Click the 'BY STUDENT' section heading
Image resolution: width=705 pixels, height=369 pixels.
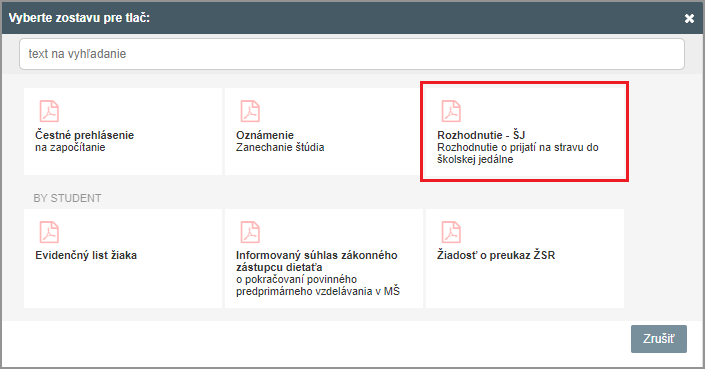coord(67,198)
